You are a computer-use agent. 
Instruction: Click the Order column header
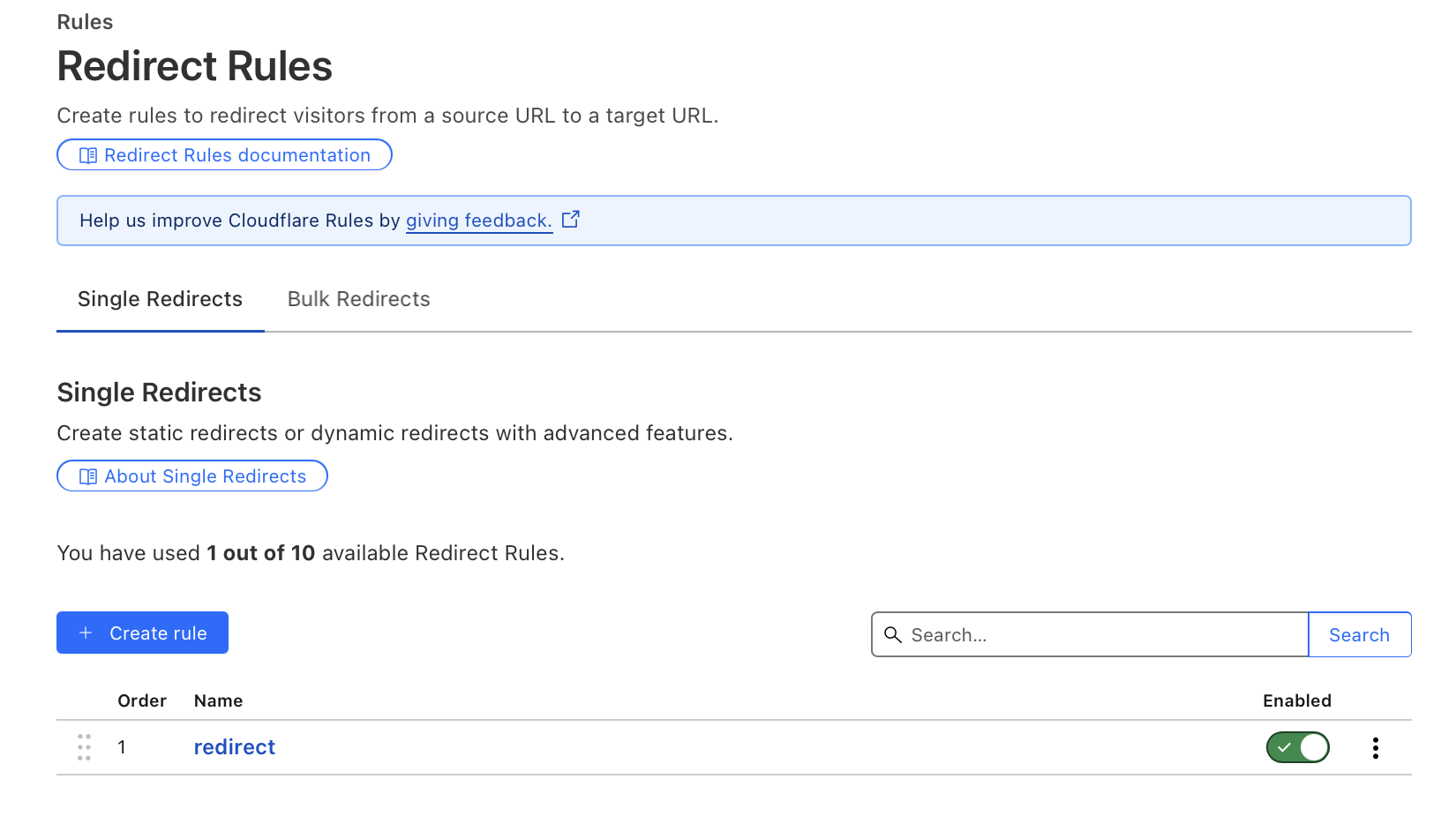[142, 700]
